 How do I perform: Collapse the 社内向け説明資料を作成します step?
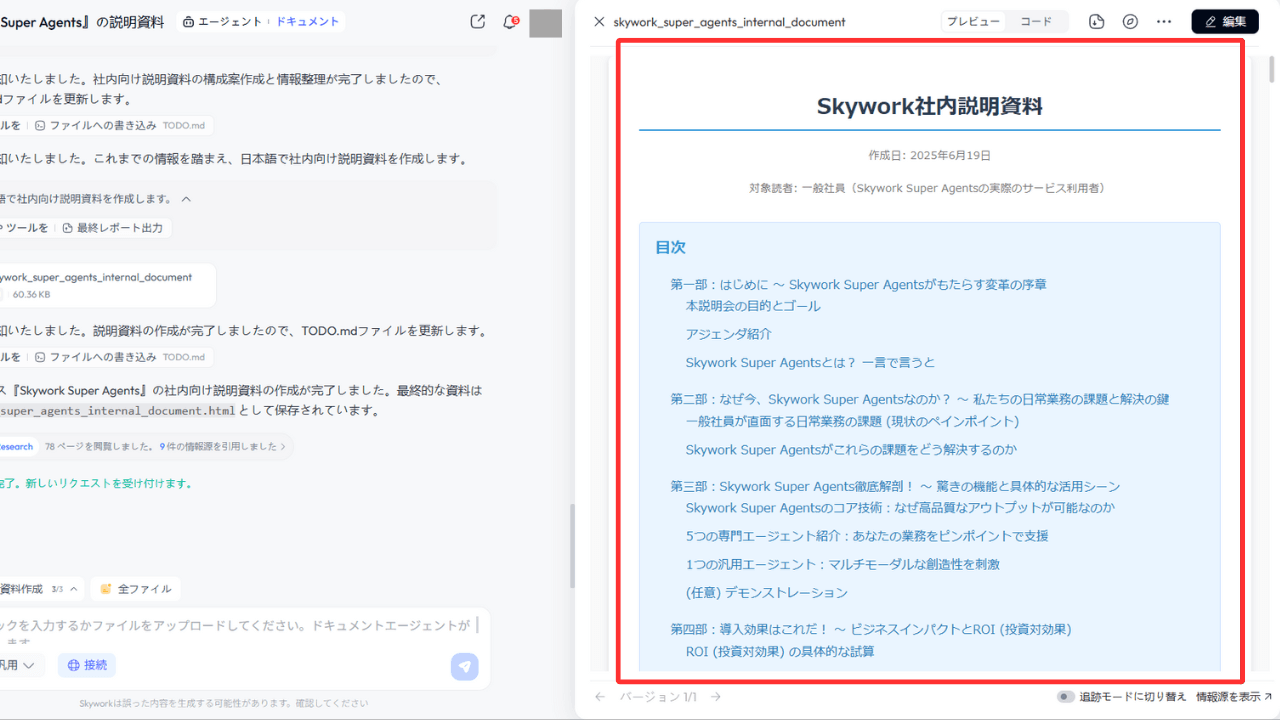[186, 199]
